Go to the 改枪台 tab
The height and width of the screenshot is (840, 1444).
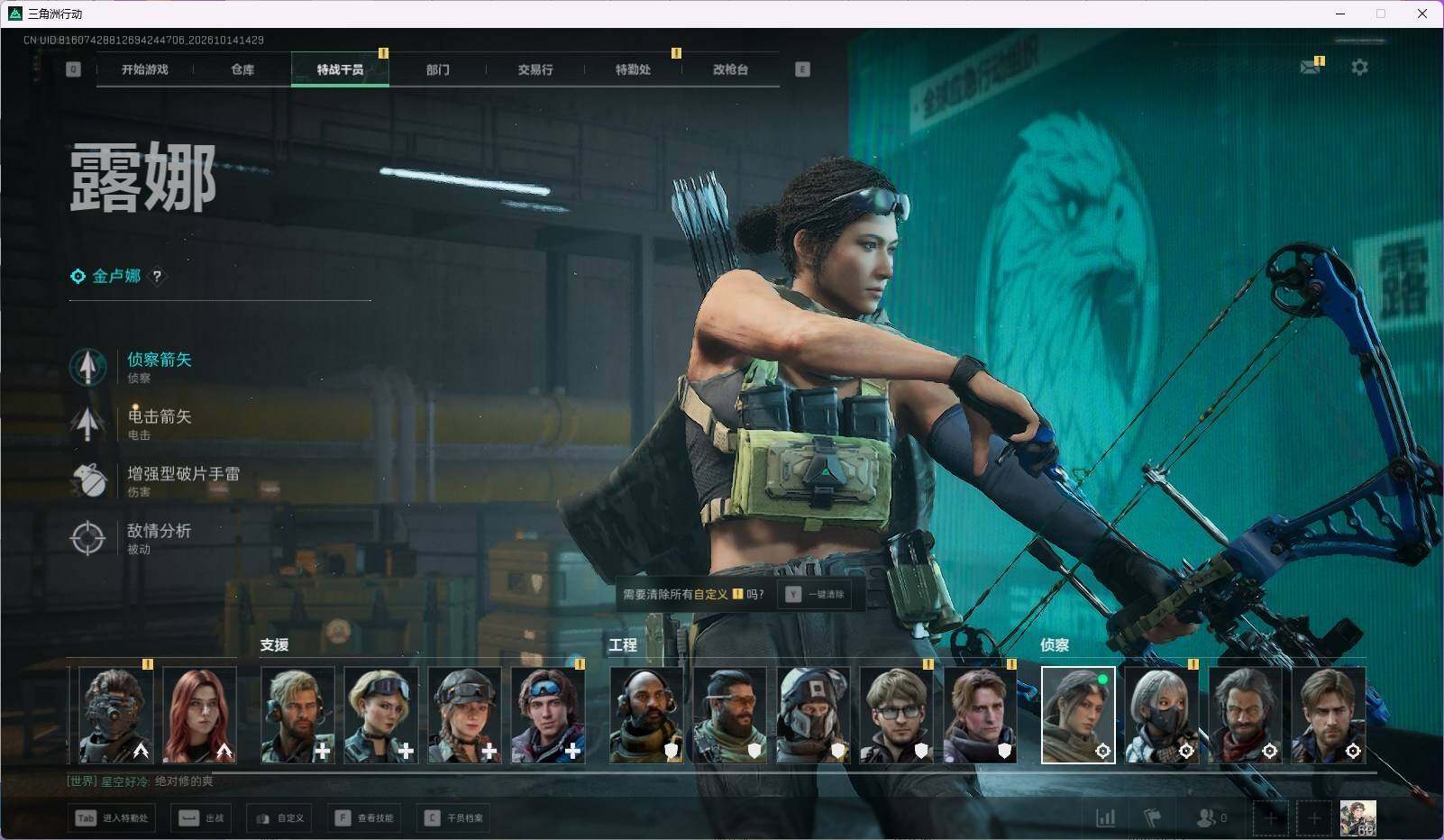pyautogui.click(x=730, y=69)
